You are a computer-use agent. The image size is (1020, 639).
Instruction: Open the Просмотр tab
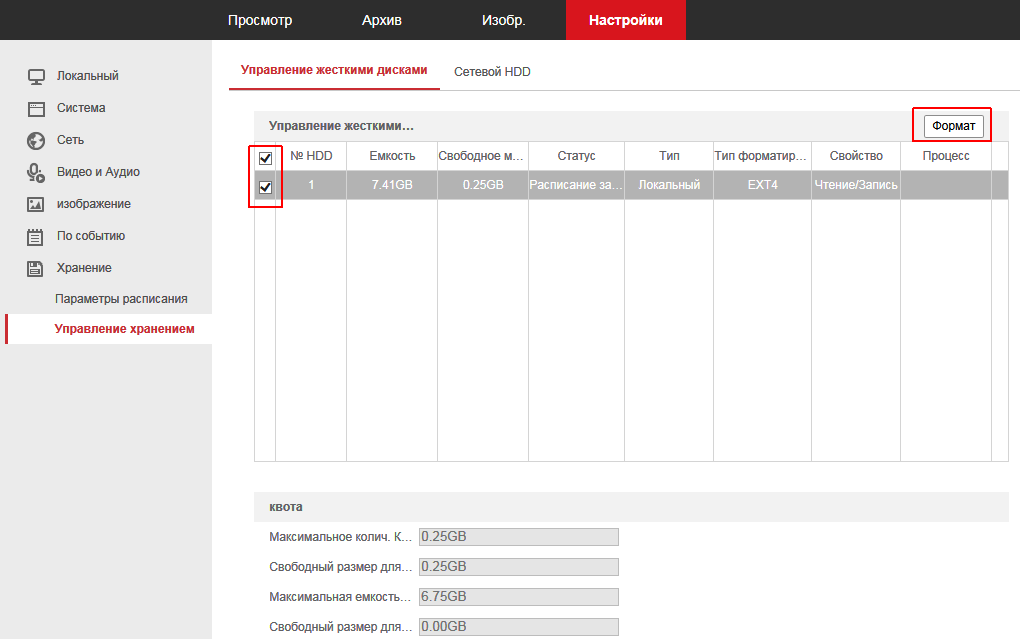click(x=260, y=20)
